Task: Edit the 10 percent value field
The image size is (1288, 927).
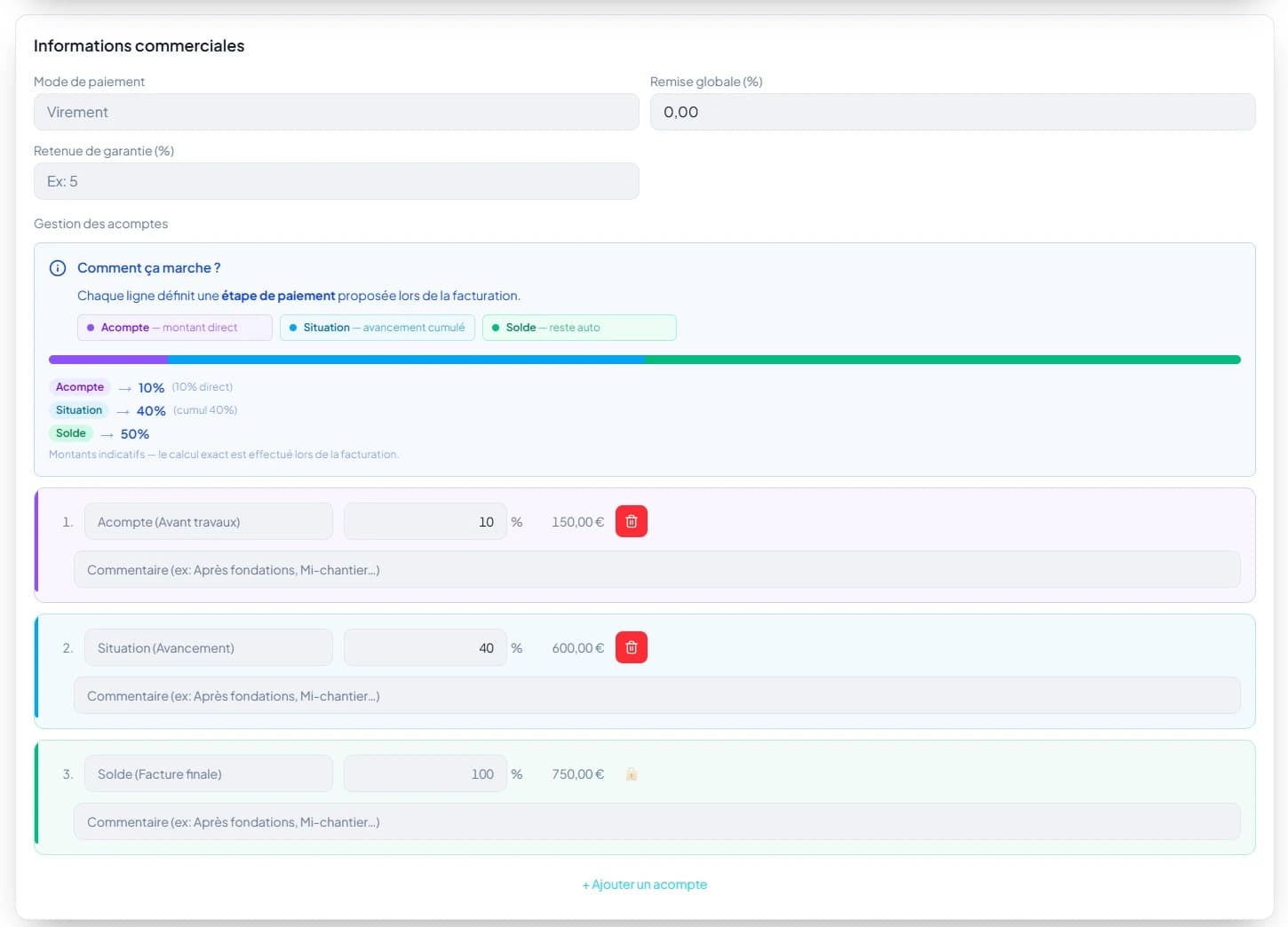Action: (x=425, y=521)
